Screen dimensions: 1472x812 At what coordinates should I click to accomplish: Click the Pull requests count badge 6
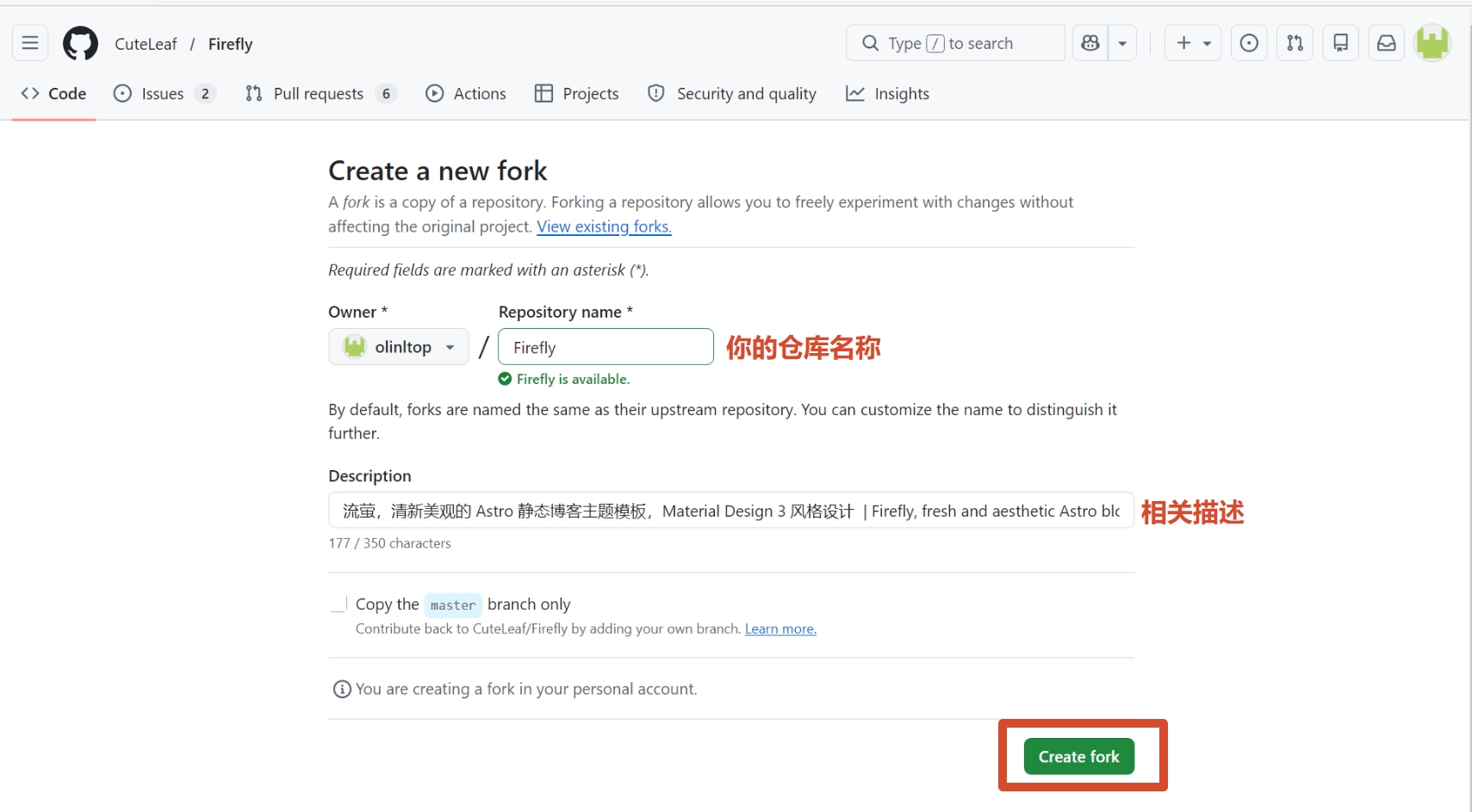pyautogui.click(x=386, y=94)
